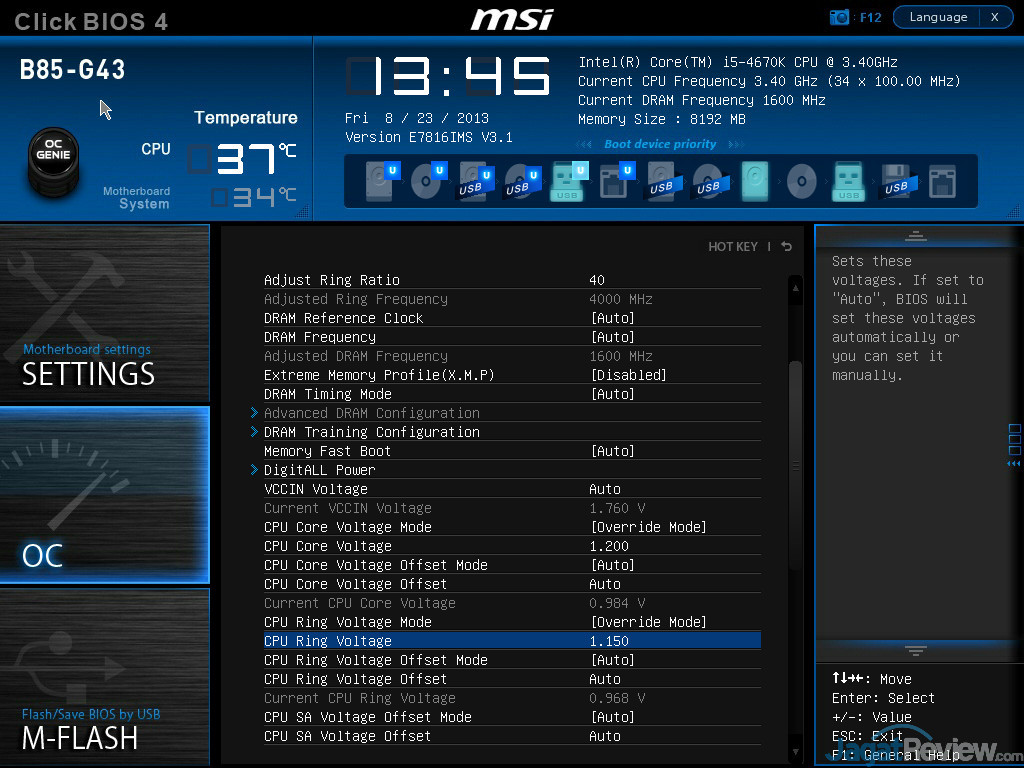The height and width of the screenshot is (768, 1024).
Task: Select the highlighted legacy hard disk boot icon
Action: tap(755, 181)
